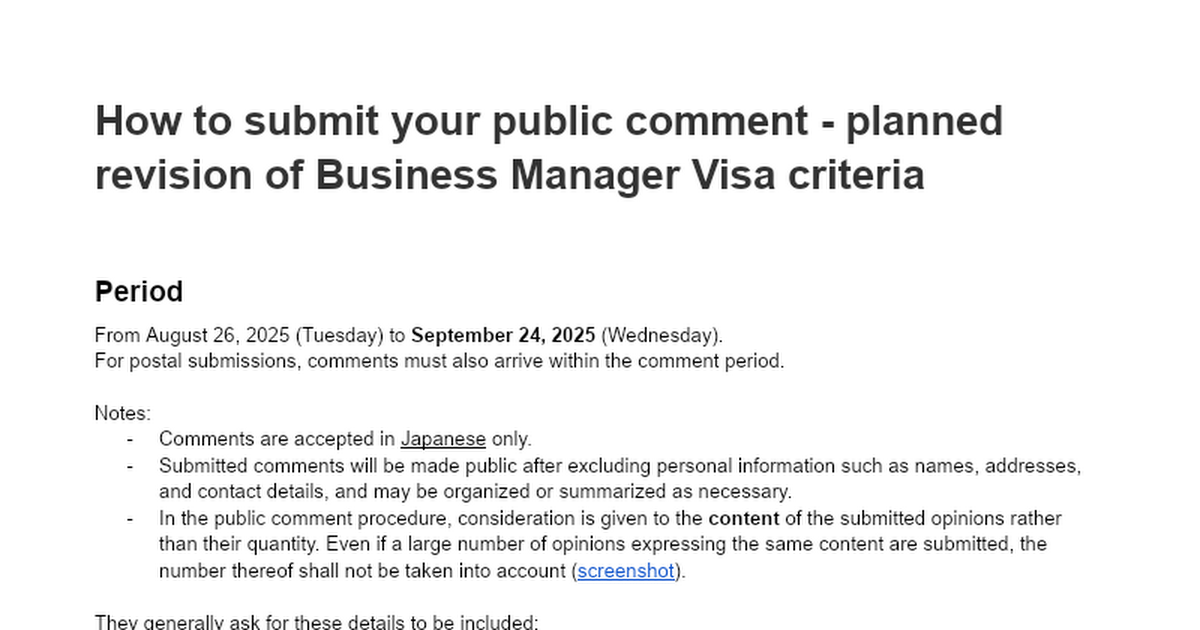Click the postal submissions sentence
Viewport: 1200px width, 630px height.
(439, 361)
